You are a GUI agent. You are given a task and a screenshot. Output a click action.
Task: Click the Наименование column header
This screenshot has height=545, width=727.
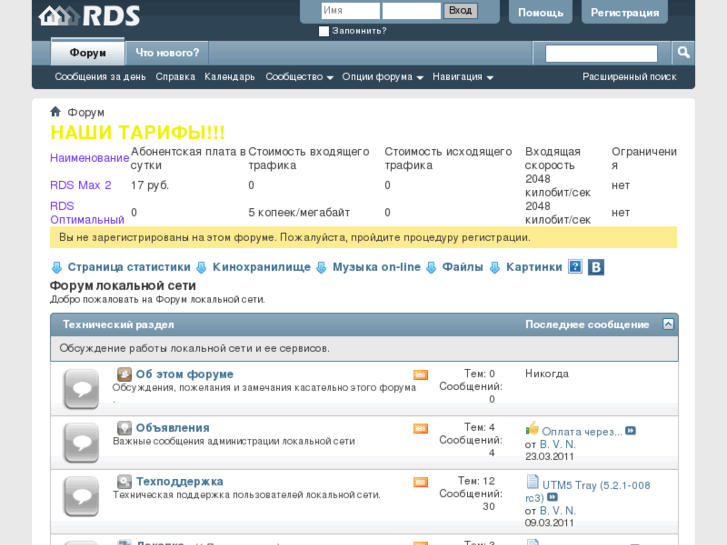pyautogui.click(x=89, y=158)
